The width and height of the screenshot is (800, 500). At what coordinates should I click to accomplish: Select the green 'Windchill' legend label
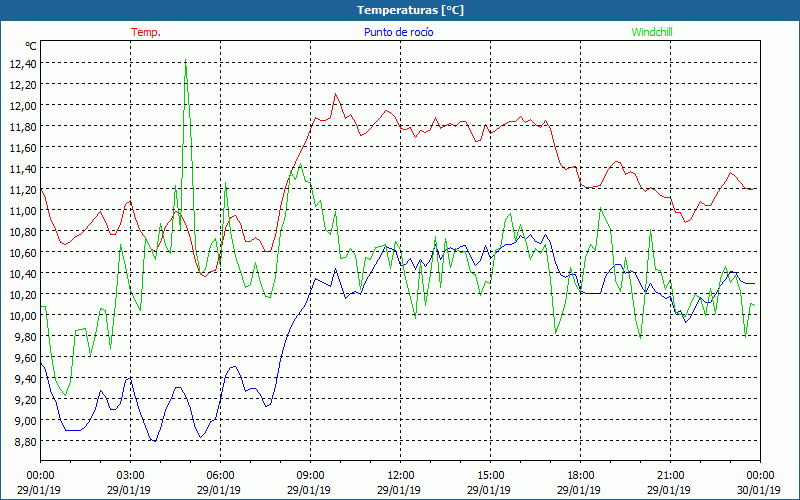pos(652,32)
